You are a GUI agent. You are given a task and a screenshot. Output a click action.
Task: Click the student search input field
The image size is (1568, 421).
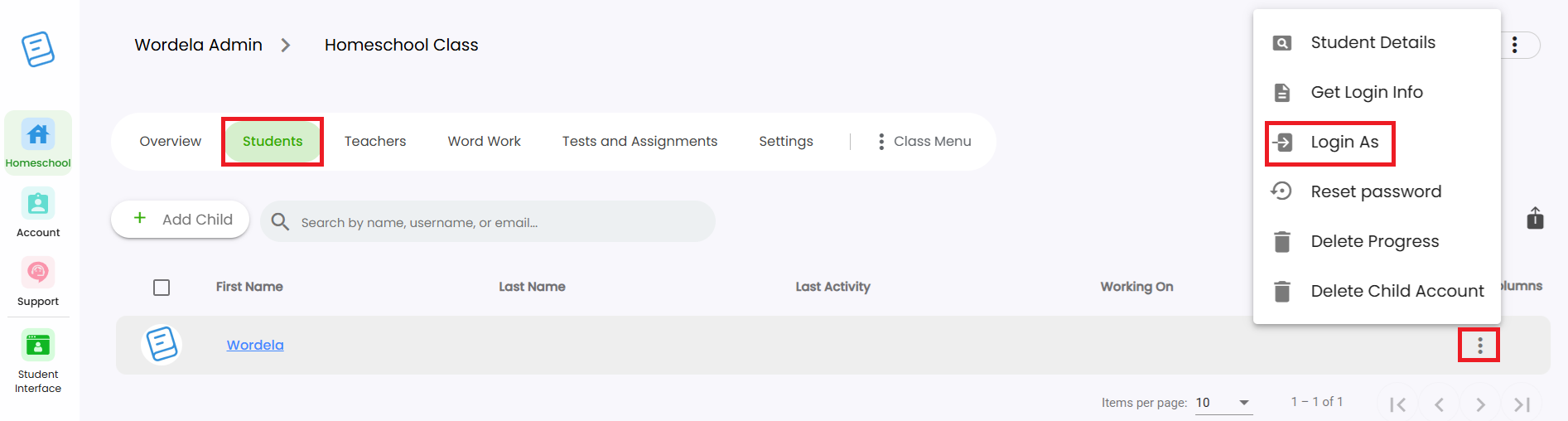(497, 222)
